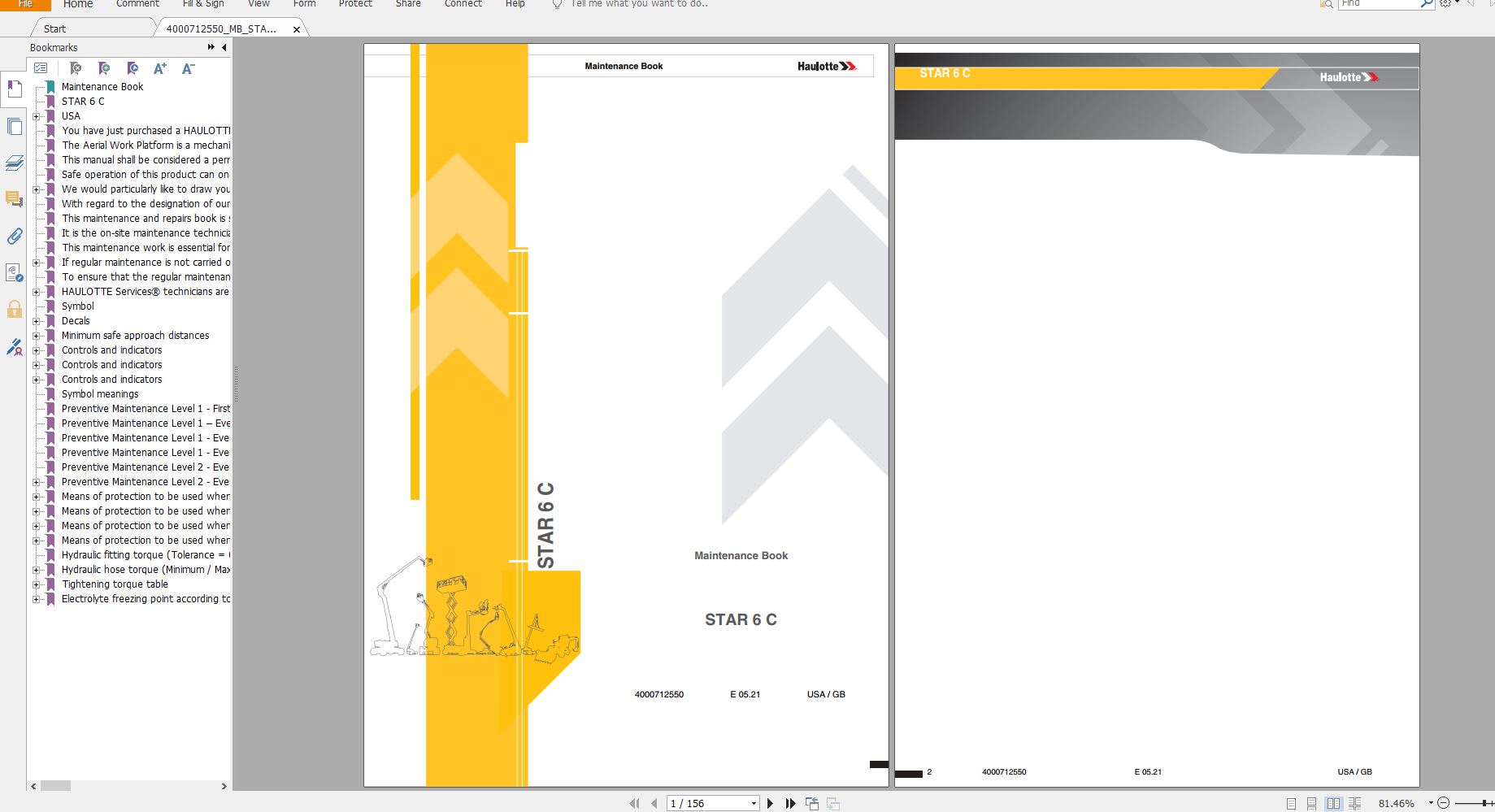Switch to the Comment ribbon tab
This screenshot has height=812, width=1495.
(x=137, y=5)
